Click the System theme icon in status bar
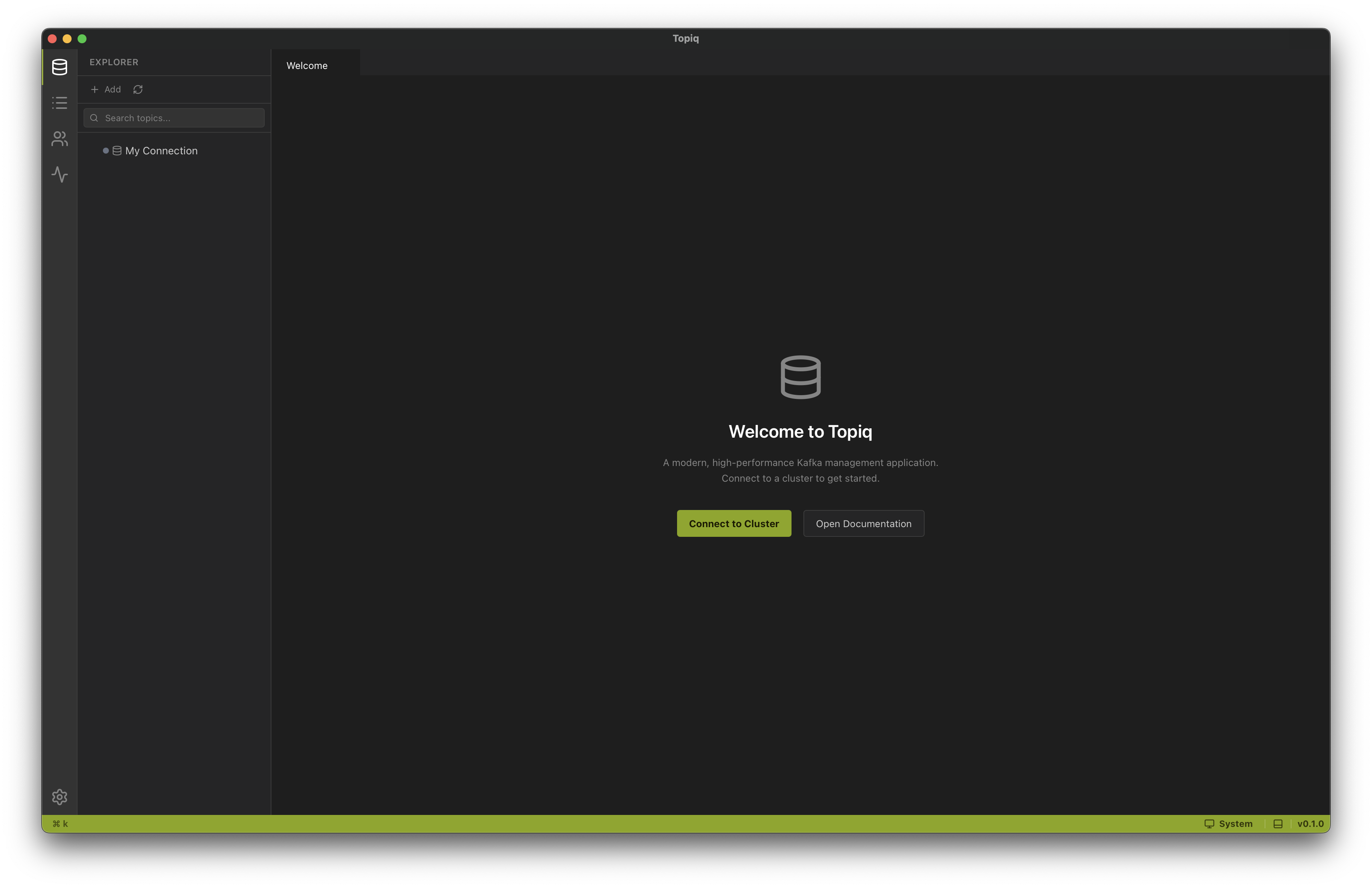1372x888 pixels. [x=1209, y=824]
